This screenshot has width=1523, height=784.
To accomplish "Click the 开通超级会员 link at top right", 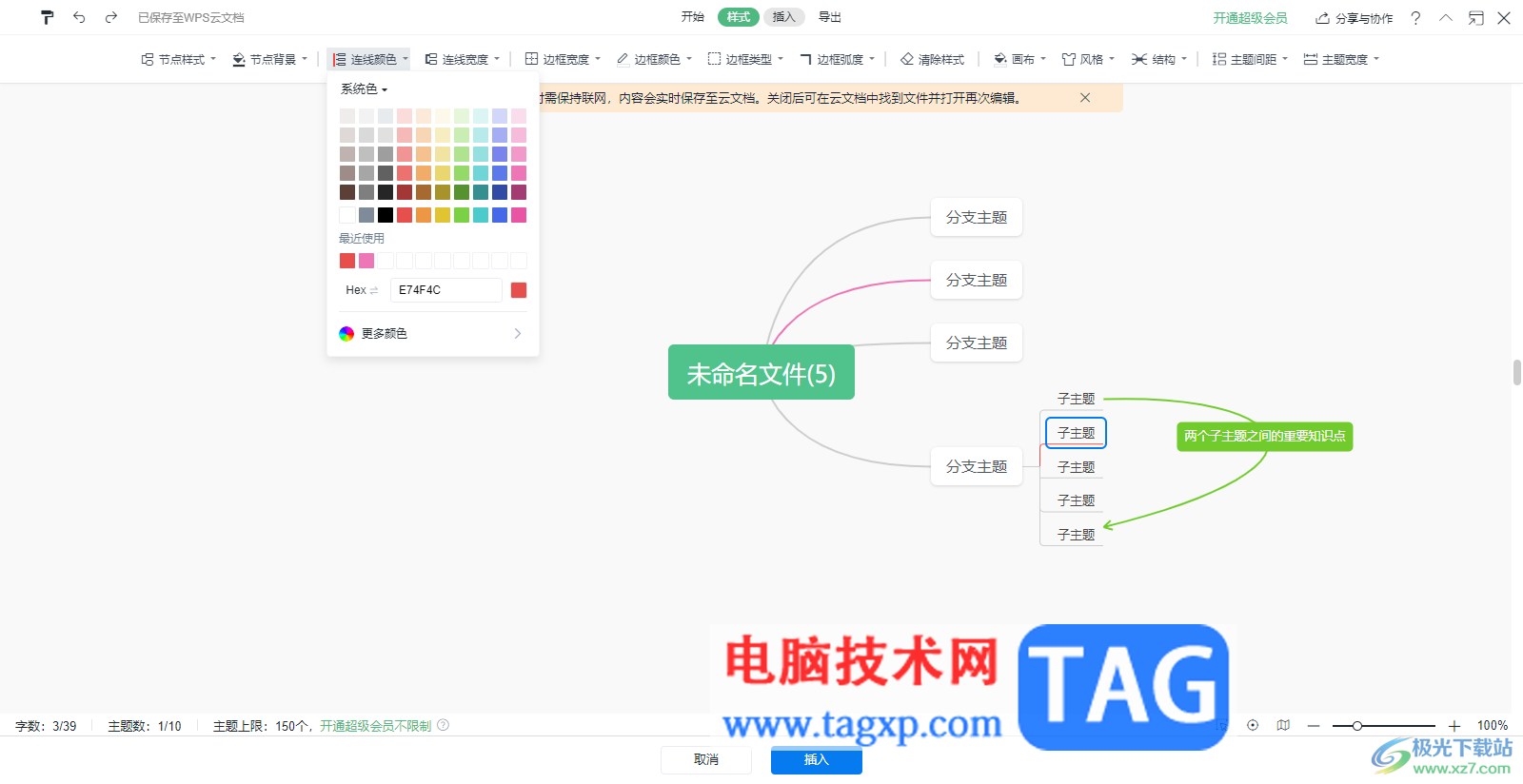I will 1250,18.
